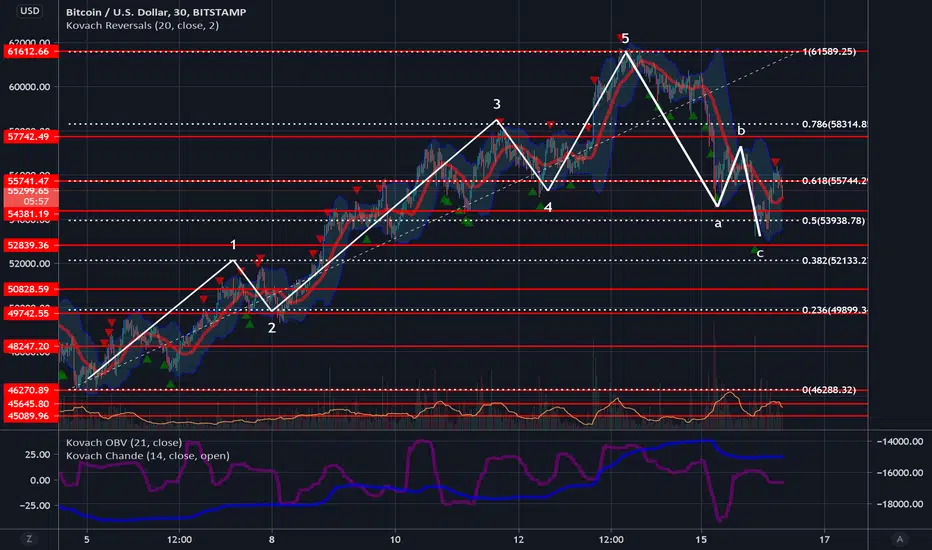The height and width of the screenshot is (550, 932).
Task: Click corrective wave label b
Action: tap(741, 130)
